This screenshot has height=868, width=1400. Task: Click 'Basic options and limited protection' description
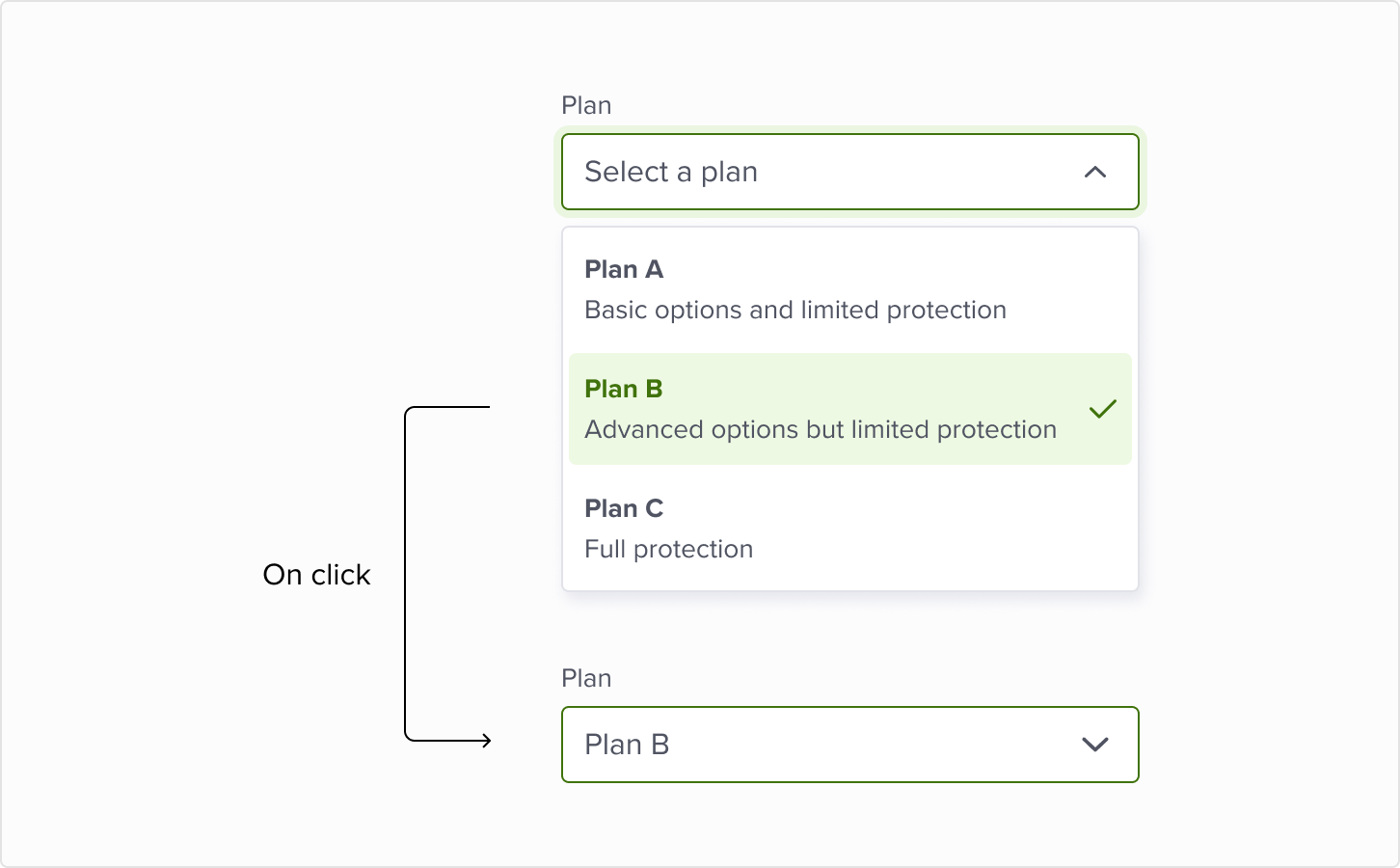coord(794,311)
